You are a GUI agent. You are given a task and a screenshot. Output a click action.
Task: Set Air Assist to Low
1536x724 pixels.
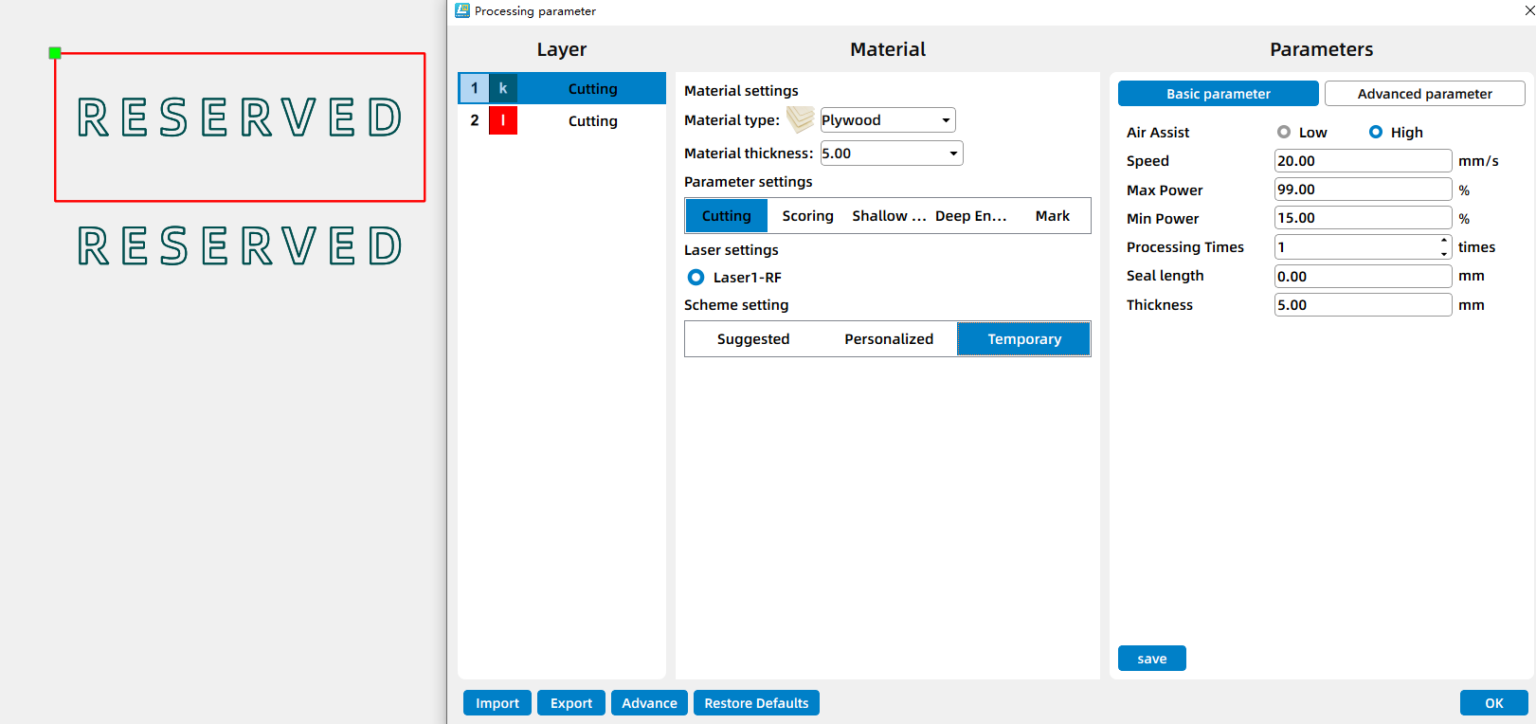(1284, 132)
